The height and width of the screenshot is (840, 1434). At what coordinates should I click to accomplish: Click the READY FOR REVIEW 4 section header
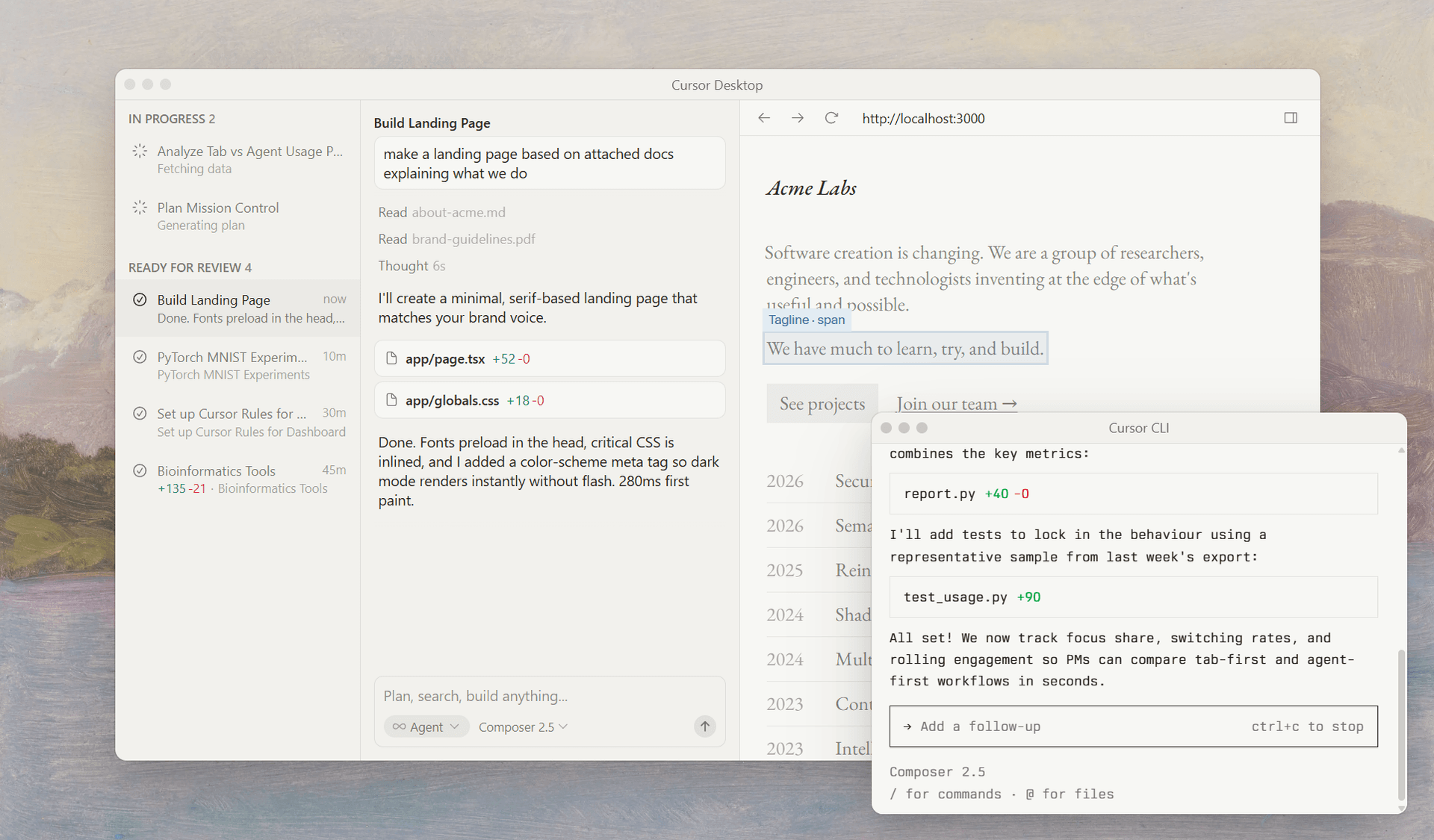click(x=190, y=267)
